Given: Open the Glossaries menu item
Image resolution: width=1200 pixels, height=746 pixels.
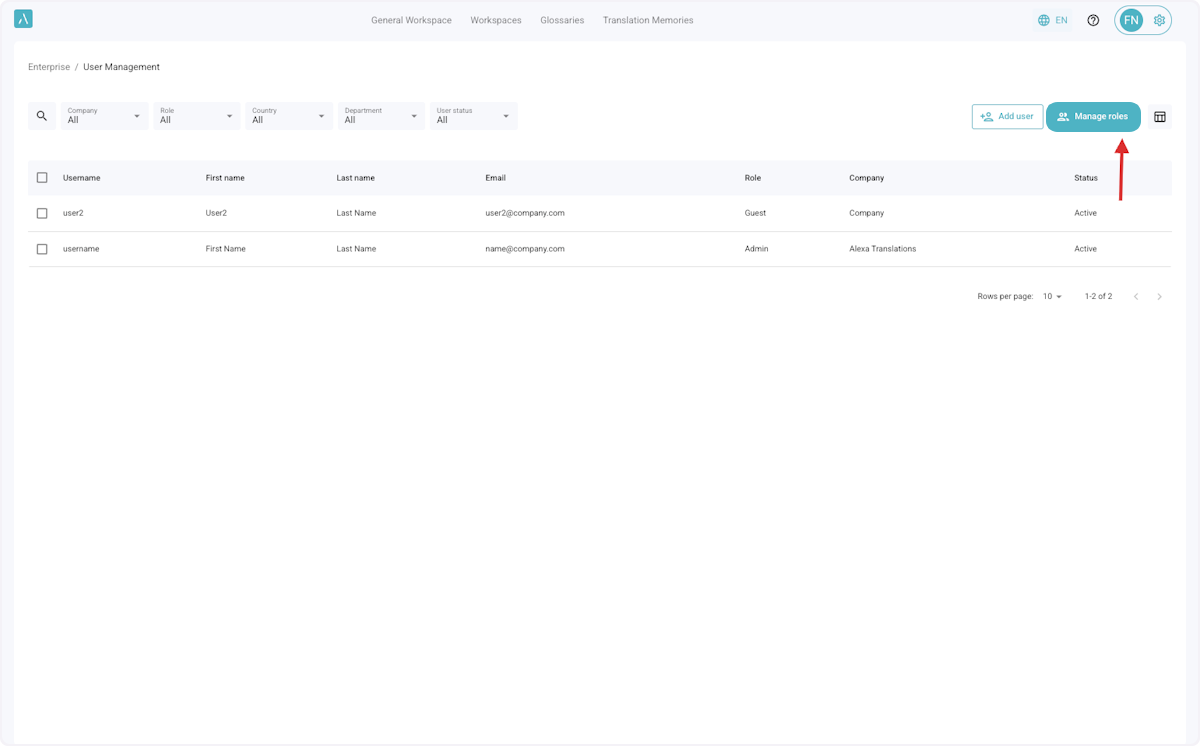Looking at the screenshot, I should pyautogui.click(x=562, y=20).
